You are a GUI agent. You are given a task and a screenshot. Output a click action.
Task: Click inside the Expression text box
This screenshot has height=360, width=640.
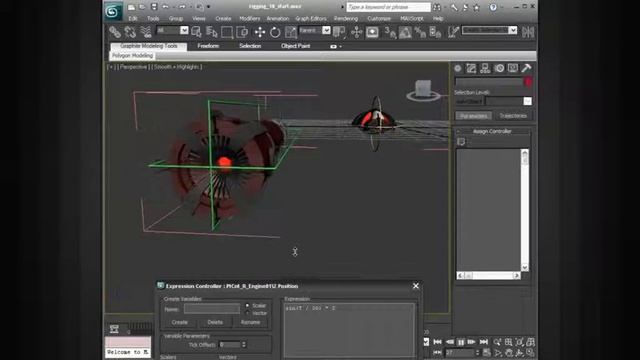(x=349, y=331)
